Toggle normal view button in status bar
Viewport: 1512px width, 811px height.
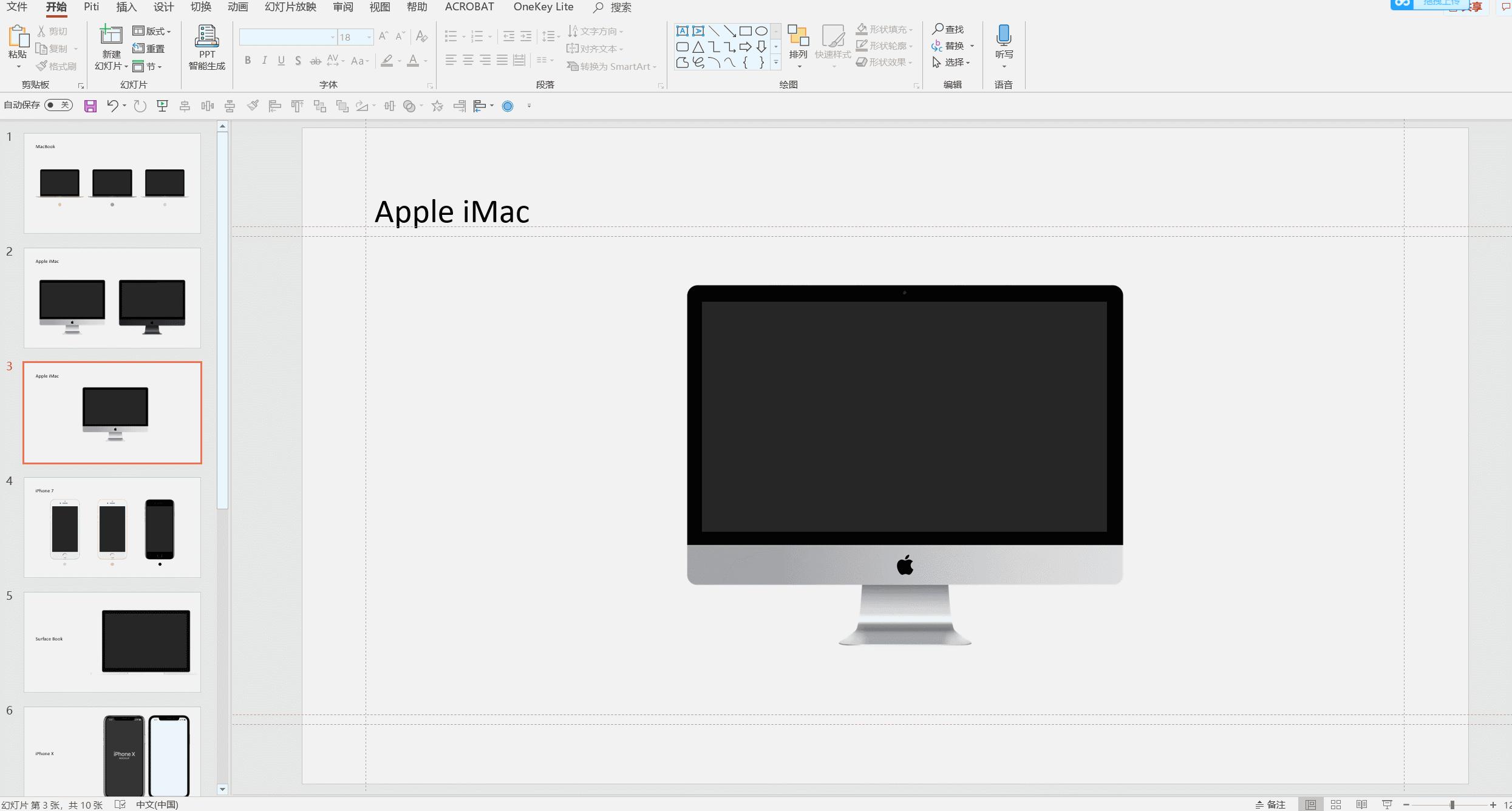click(x=1310, y=804)
